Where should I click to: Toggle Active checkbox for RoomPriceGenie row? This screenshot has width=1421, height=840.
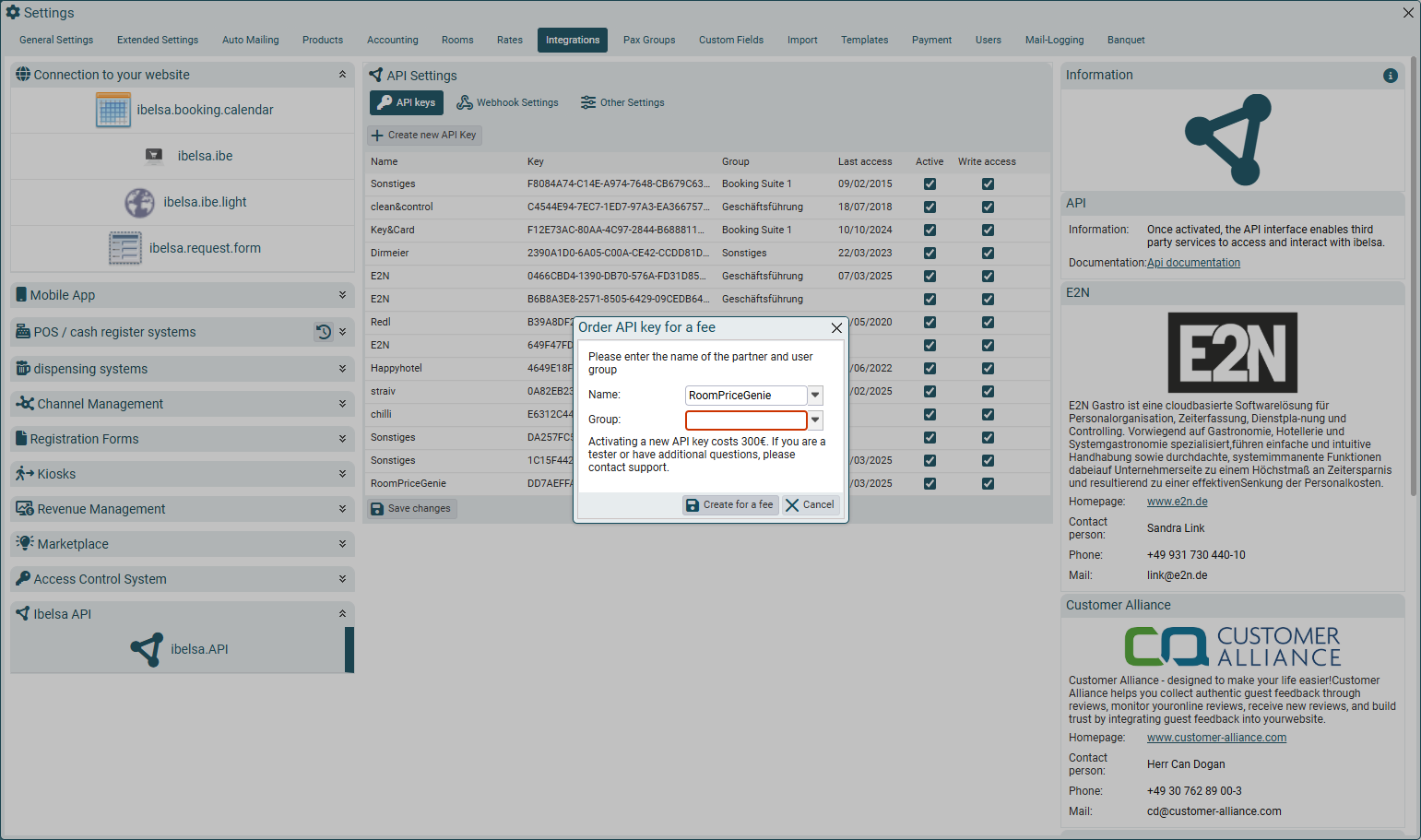click(930, 483)
